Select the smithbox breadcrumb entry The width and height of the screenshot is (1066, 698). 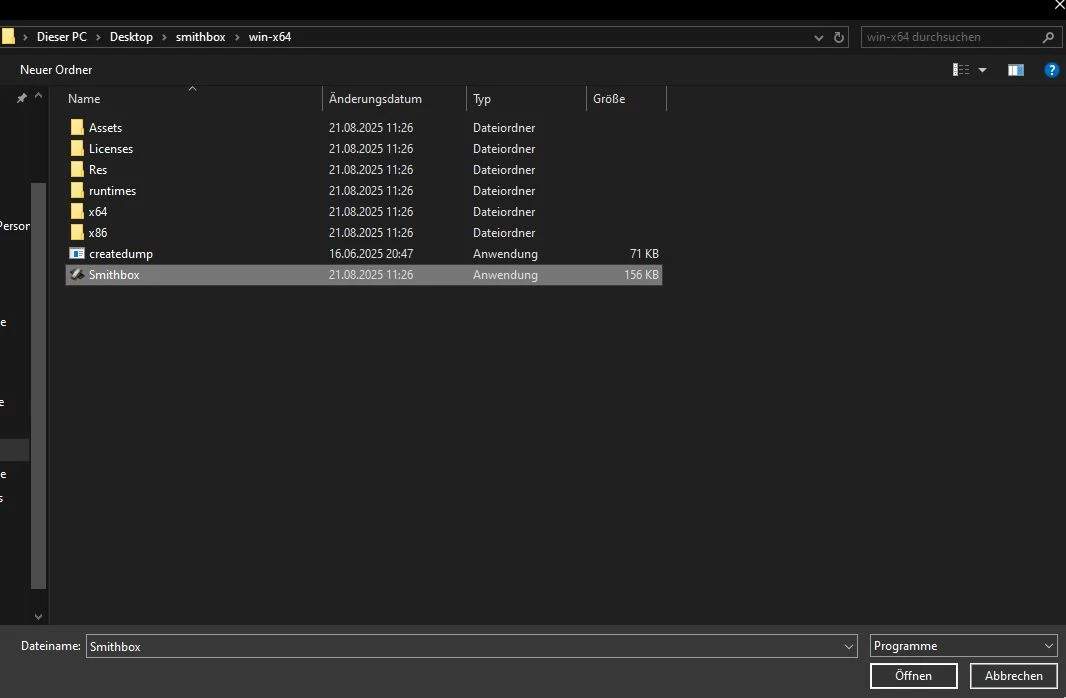[x=200, y=37]
